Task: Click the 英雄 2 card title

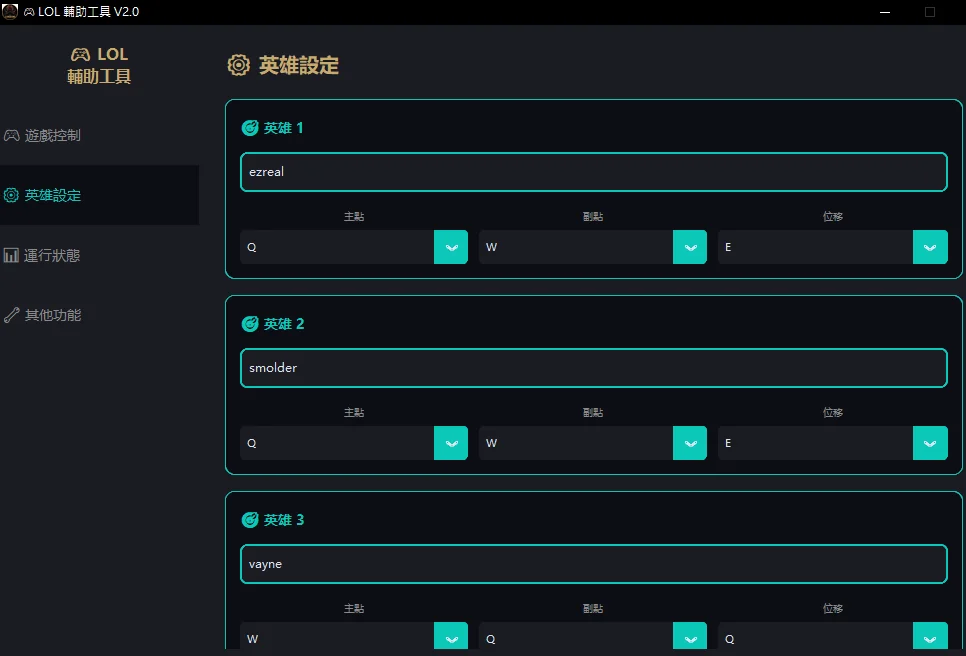Action: click(x=284, y=324)
